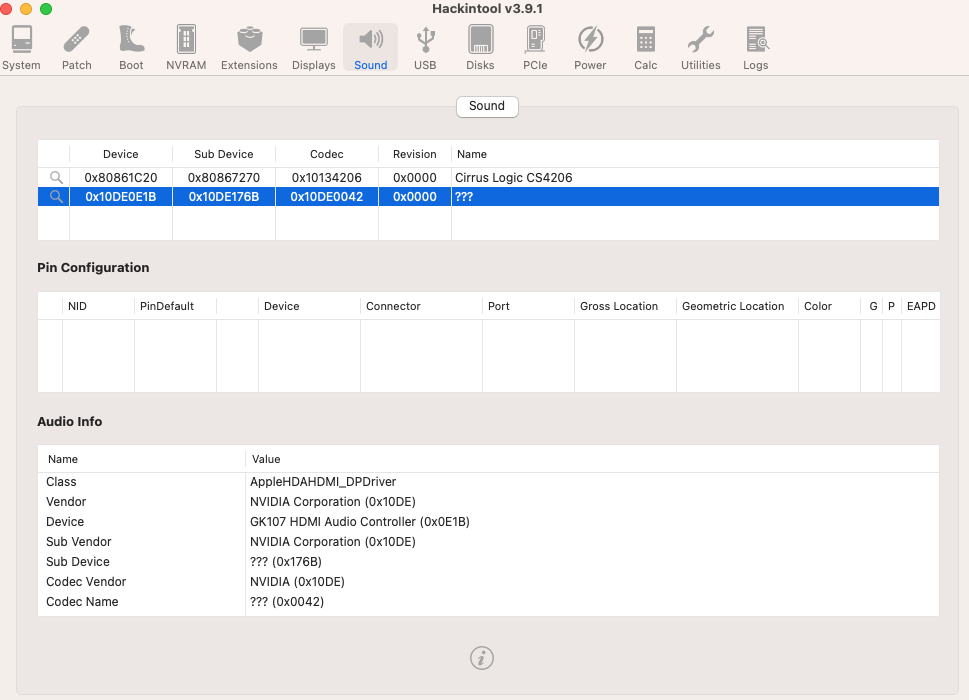Go to the Extensions section
Screen dimensions: 969x700
tap(249, 48)
